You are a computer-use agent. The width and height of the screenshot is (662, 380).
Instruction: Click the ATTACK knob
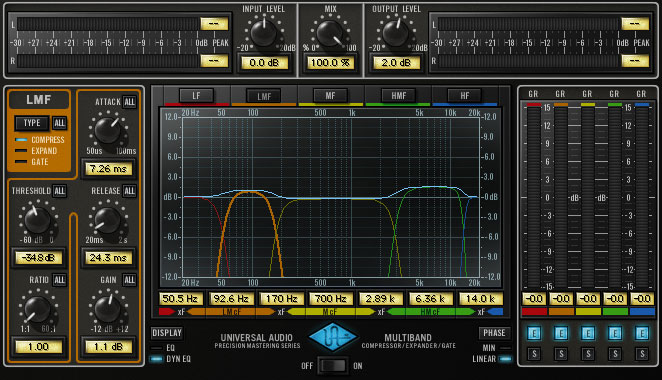pyautogui.click(x=107, y=130)
